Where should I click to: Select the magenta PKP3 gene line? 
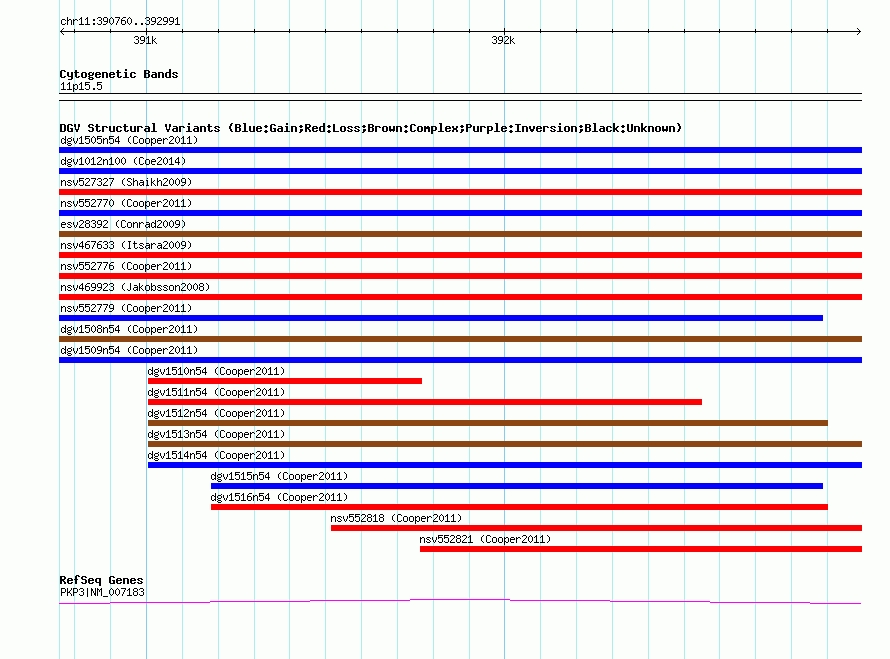[460, 601]
